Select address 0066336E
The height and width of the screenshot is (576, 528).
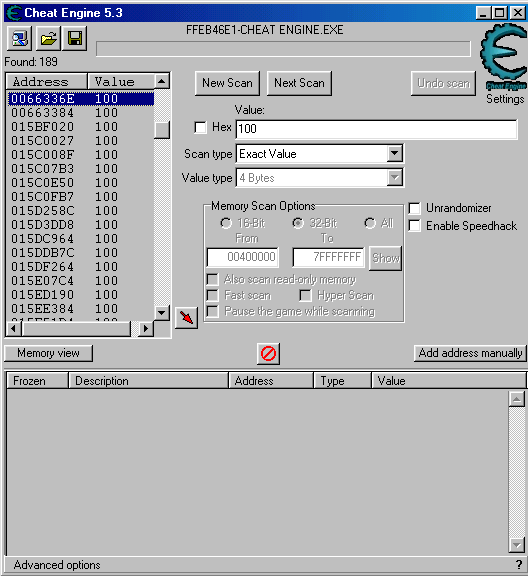pyautogui.click(x=80, y=99)
